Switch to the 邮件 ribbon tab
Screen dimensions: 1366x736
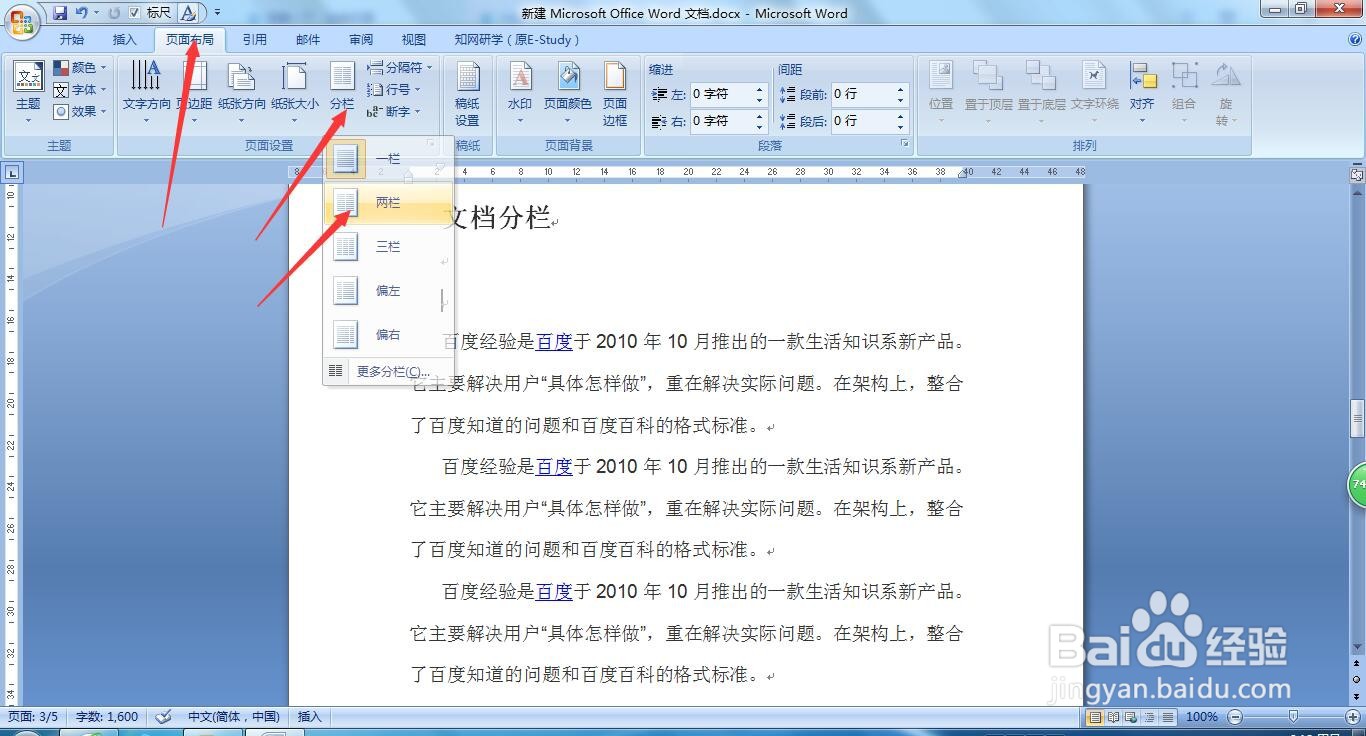click(307, 39)
